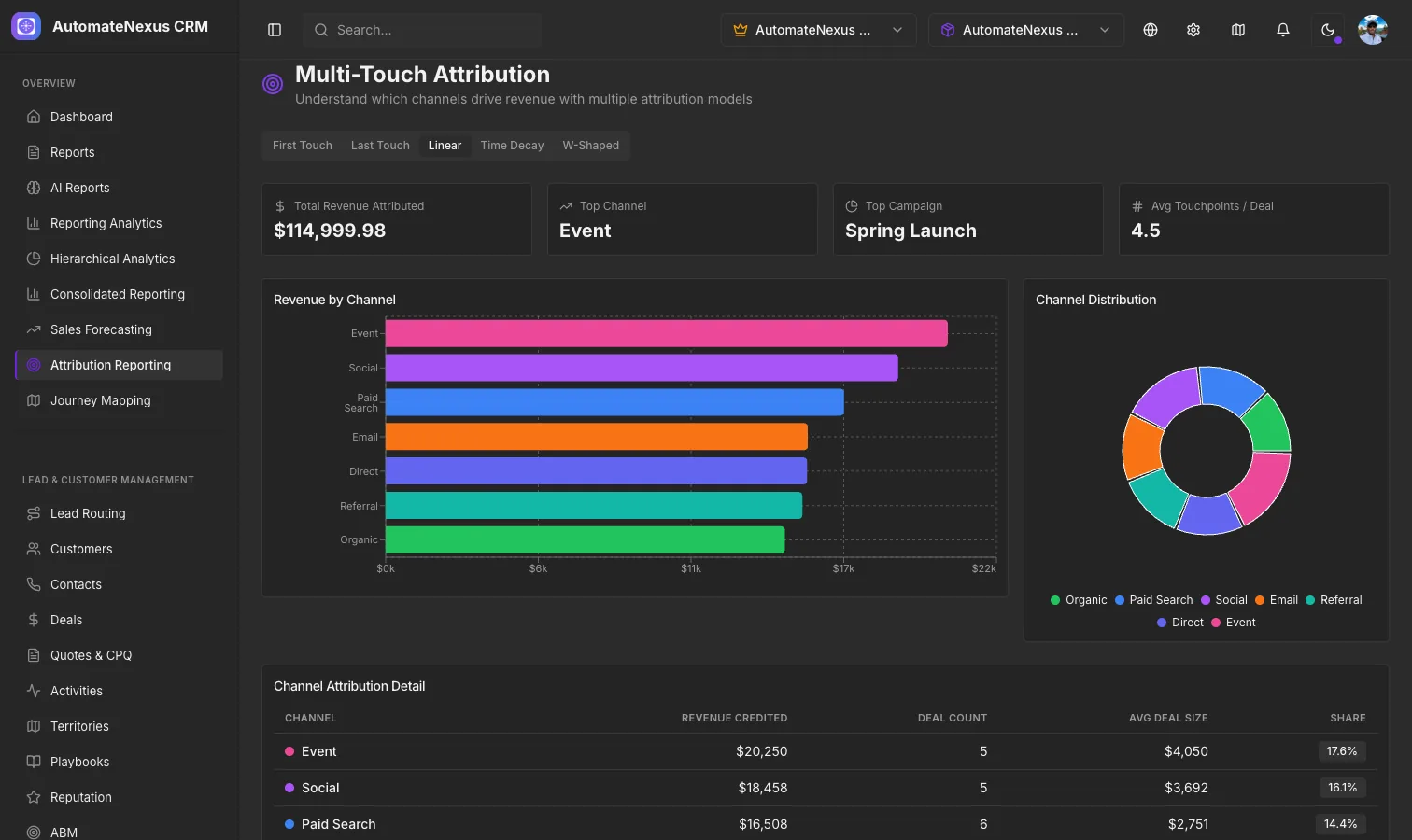This screenshot has height=840, width=1412.
Task: Switch to the First Touch tab
Action: pyautogui.click(x=303, y=146)
